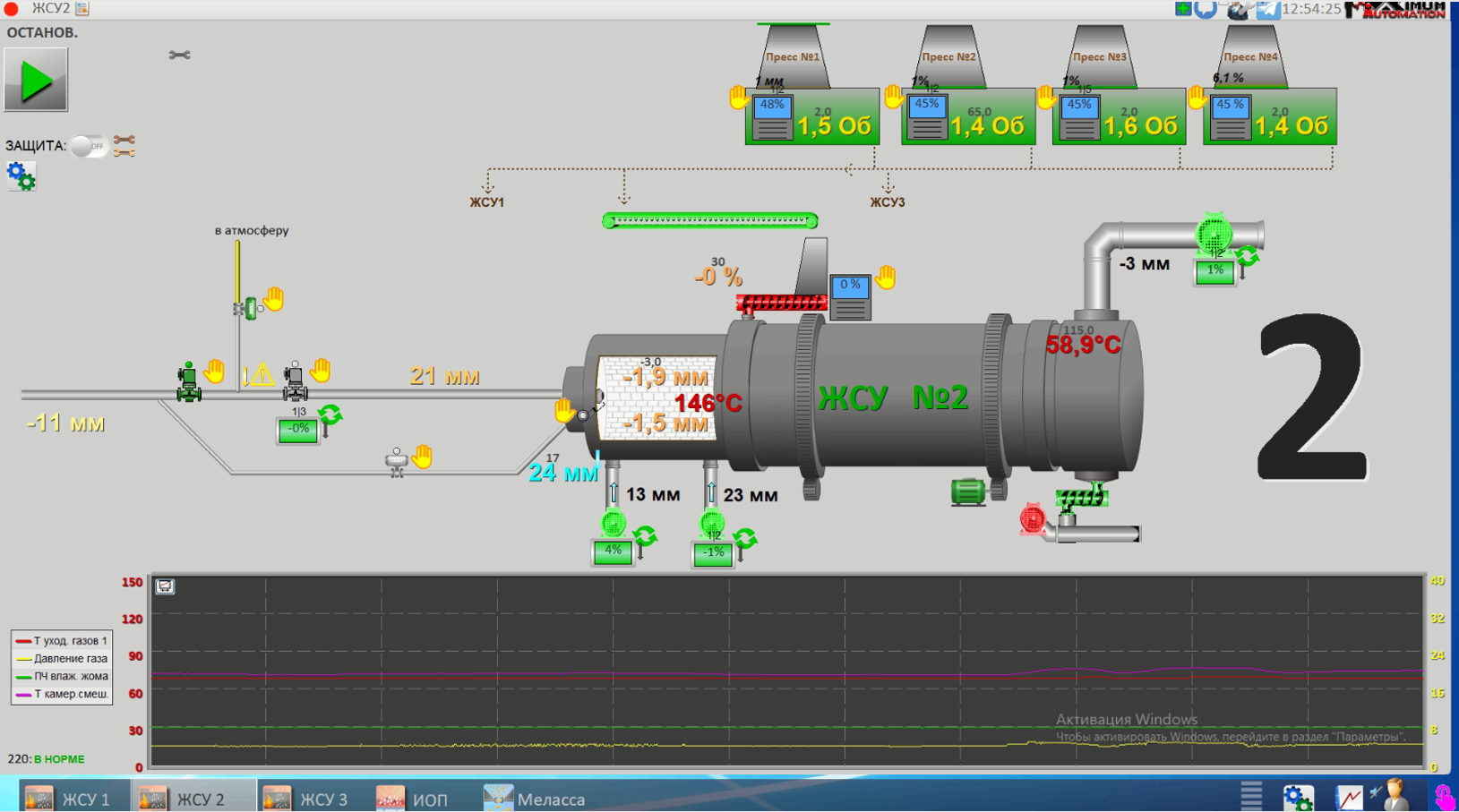
Task: Click the 58,9°C exhaust gas temperature reading
Action: point(1084,345)
